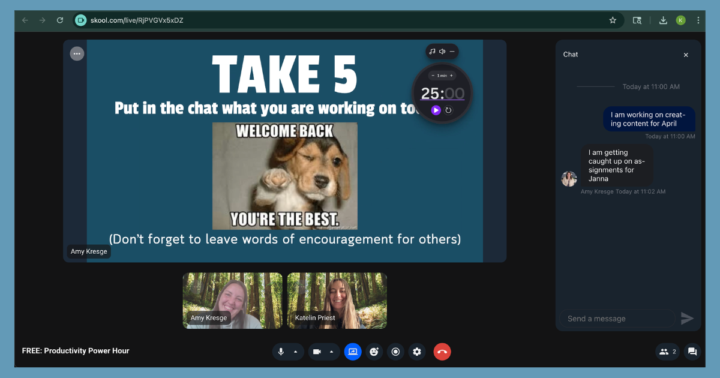Viewport: 720px width, 378px height.
Task: Open emoji reactions picker
Action: coord(374,352)
